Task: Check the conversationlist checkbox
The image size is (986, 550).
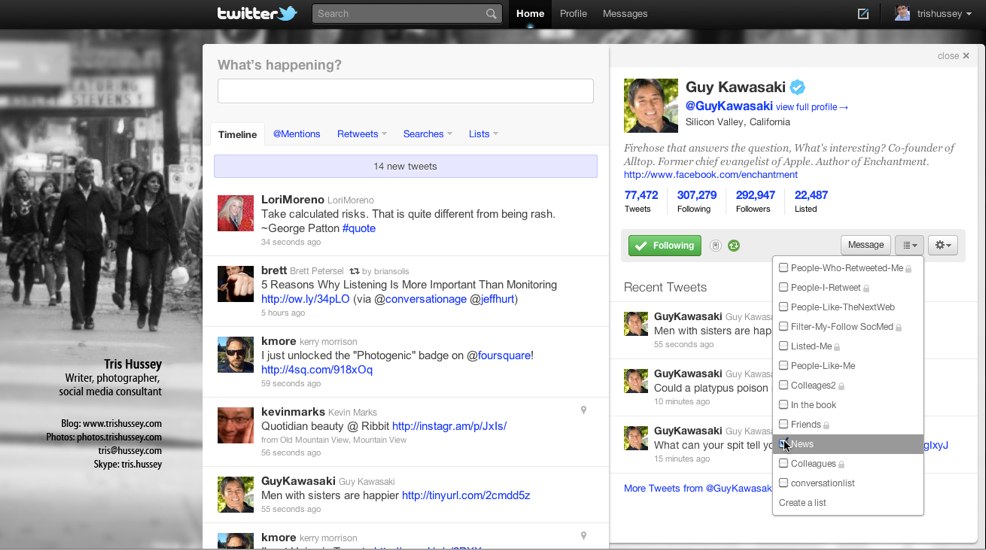Action: click(783, 483)
